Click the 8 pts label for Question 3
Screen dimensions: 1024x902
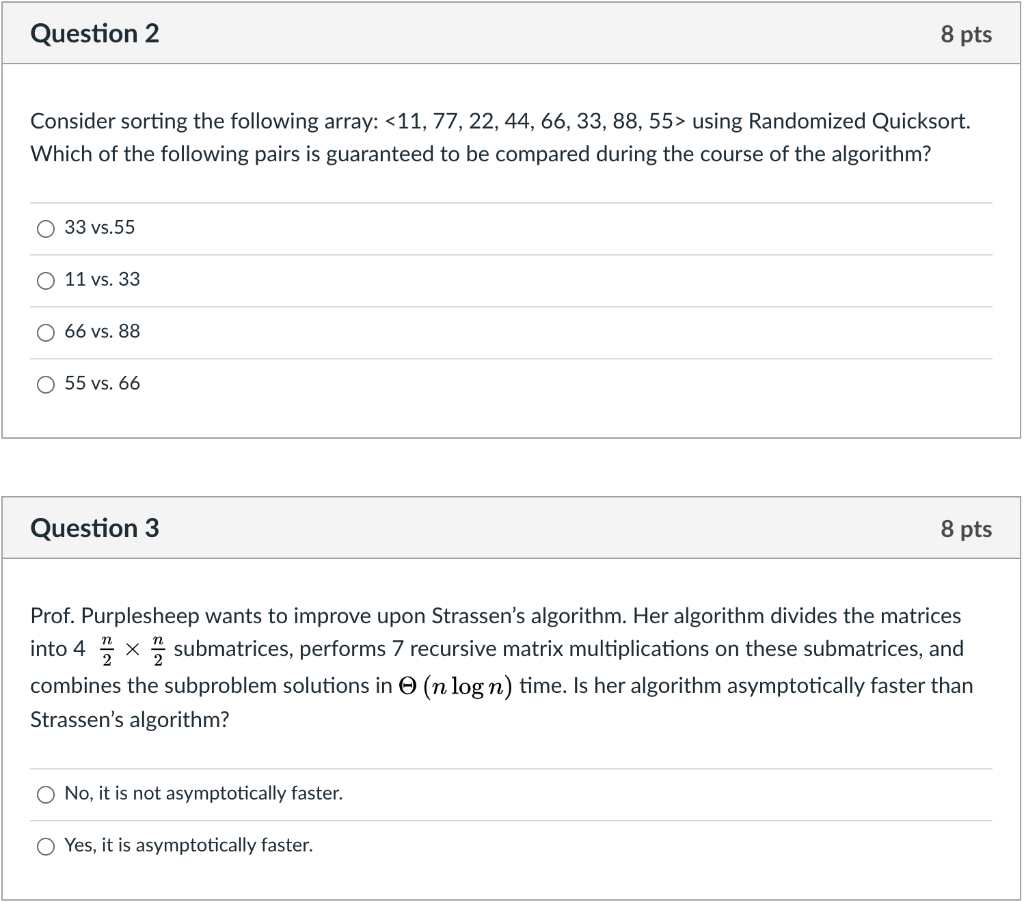point(966,528)
